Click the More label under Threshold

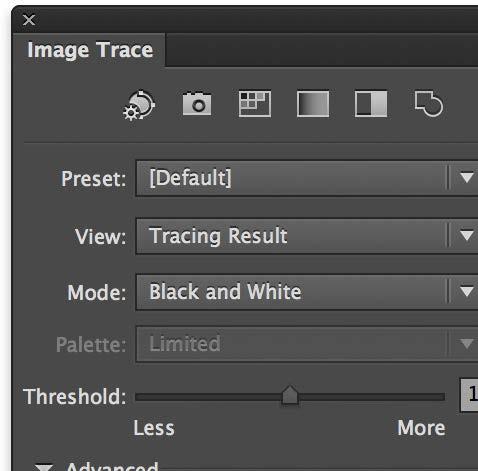tap(421, 428)
